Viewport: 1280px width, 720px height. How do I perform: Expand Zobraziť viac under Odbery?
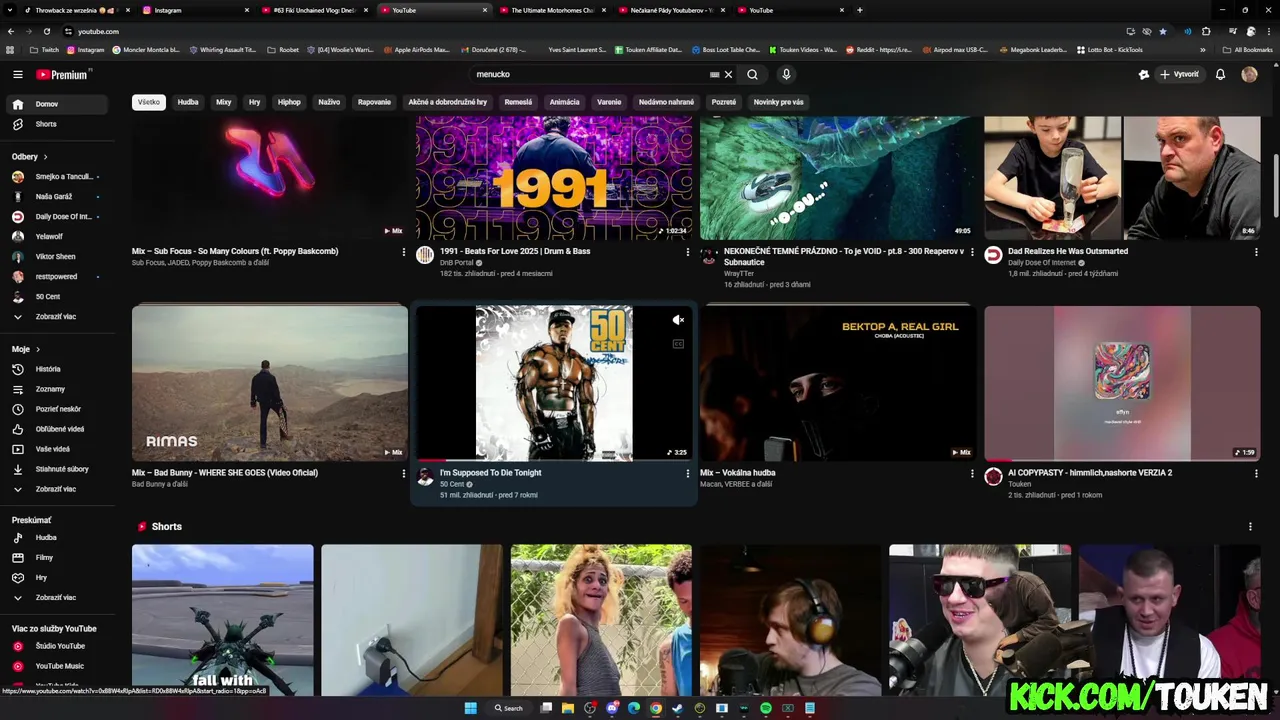point(58,316)
